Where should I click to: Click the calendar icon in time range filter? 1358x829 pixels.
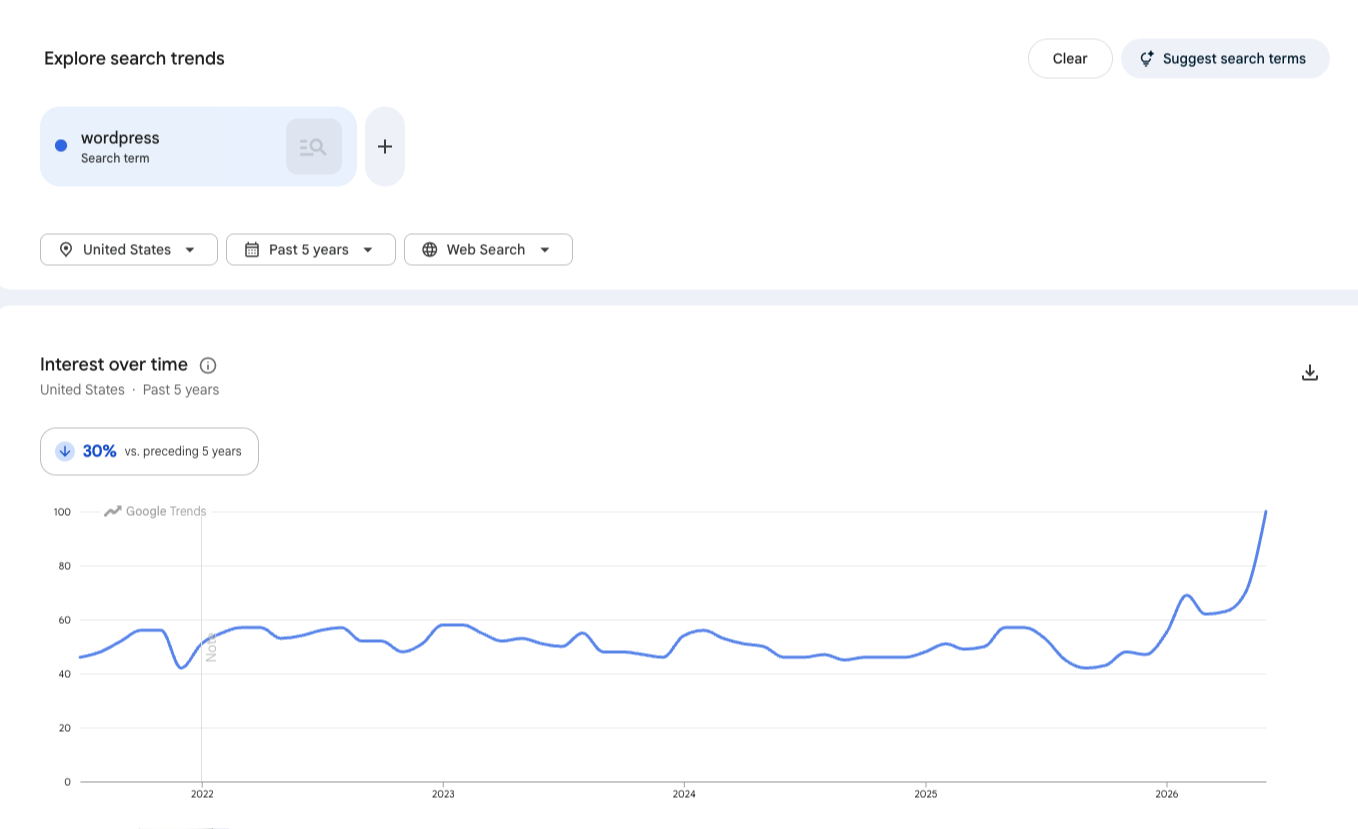(252, 250)
